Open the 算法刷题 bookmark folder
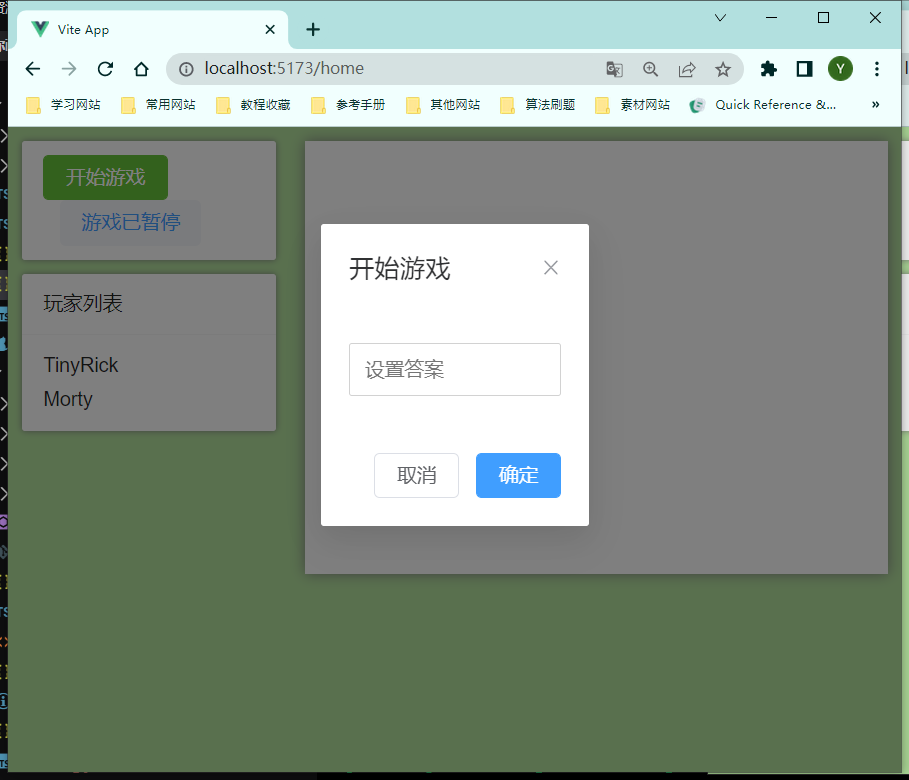Image resolution: width=909 pixels, height=780 pixels. click(538, 105)
